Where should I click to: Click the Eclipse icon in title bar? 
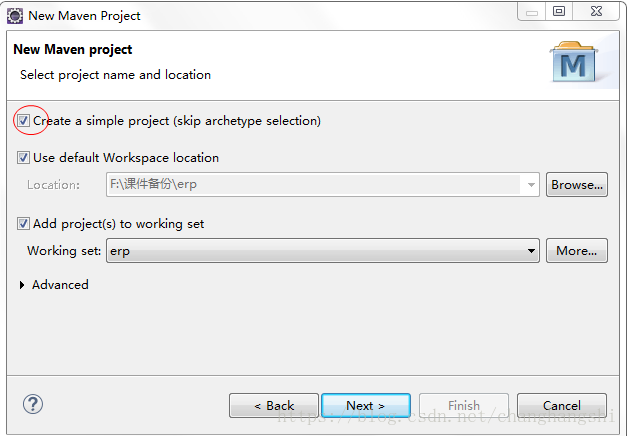15,16
